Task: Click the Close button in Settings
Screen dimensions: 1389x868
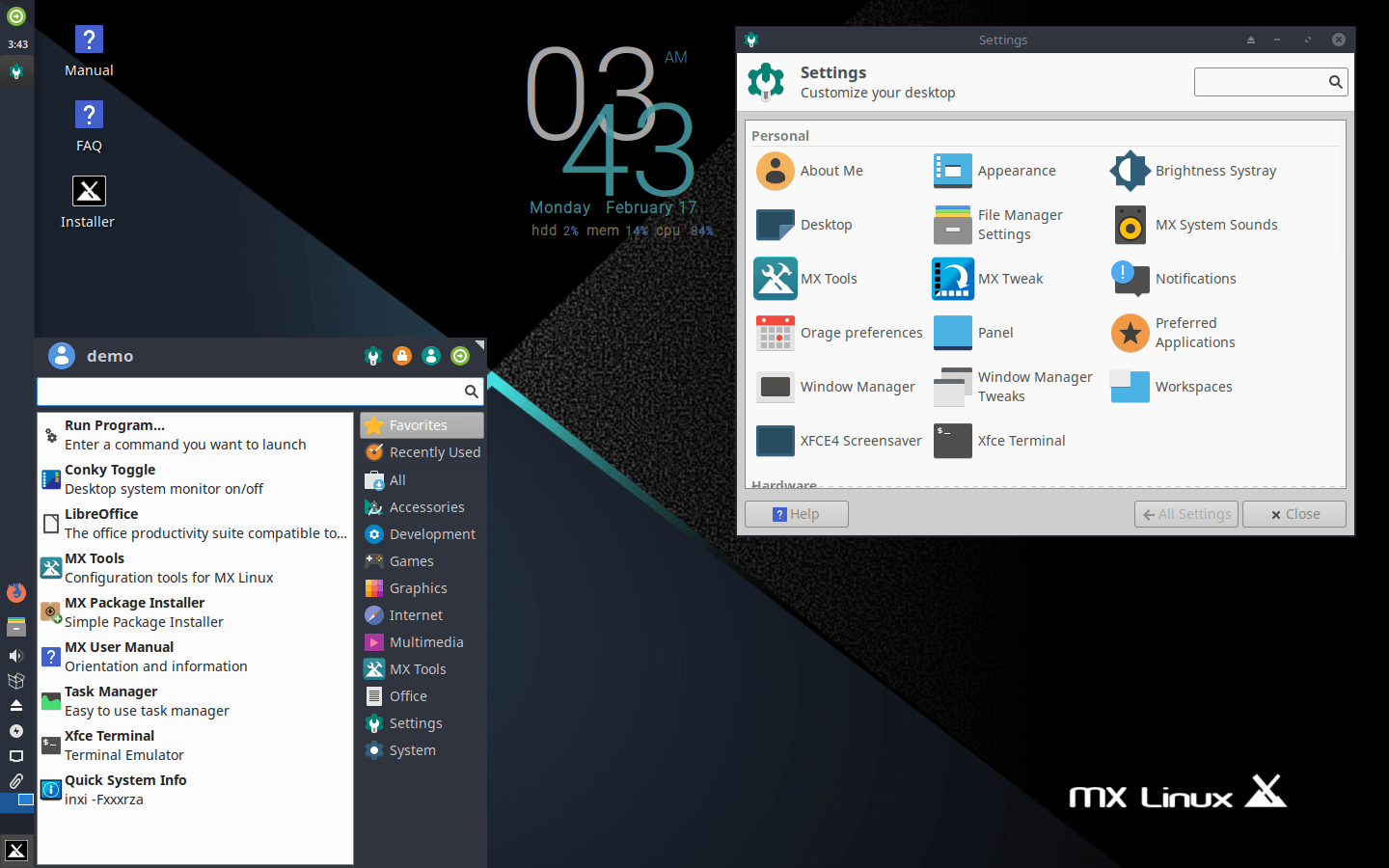Action: (x=1294, y=514)
